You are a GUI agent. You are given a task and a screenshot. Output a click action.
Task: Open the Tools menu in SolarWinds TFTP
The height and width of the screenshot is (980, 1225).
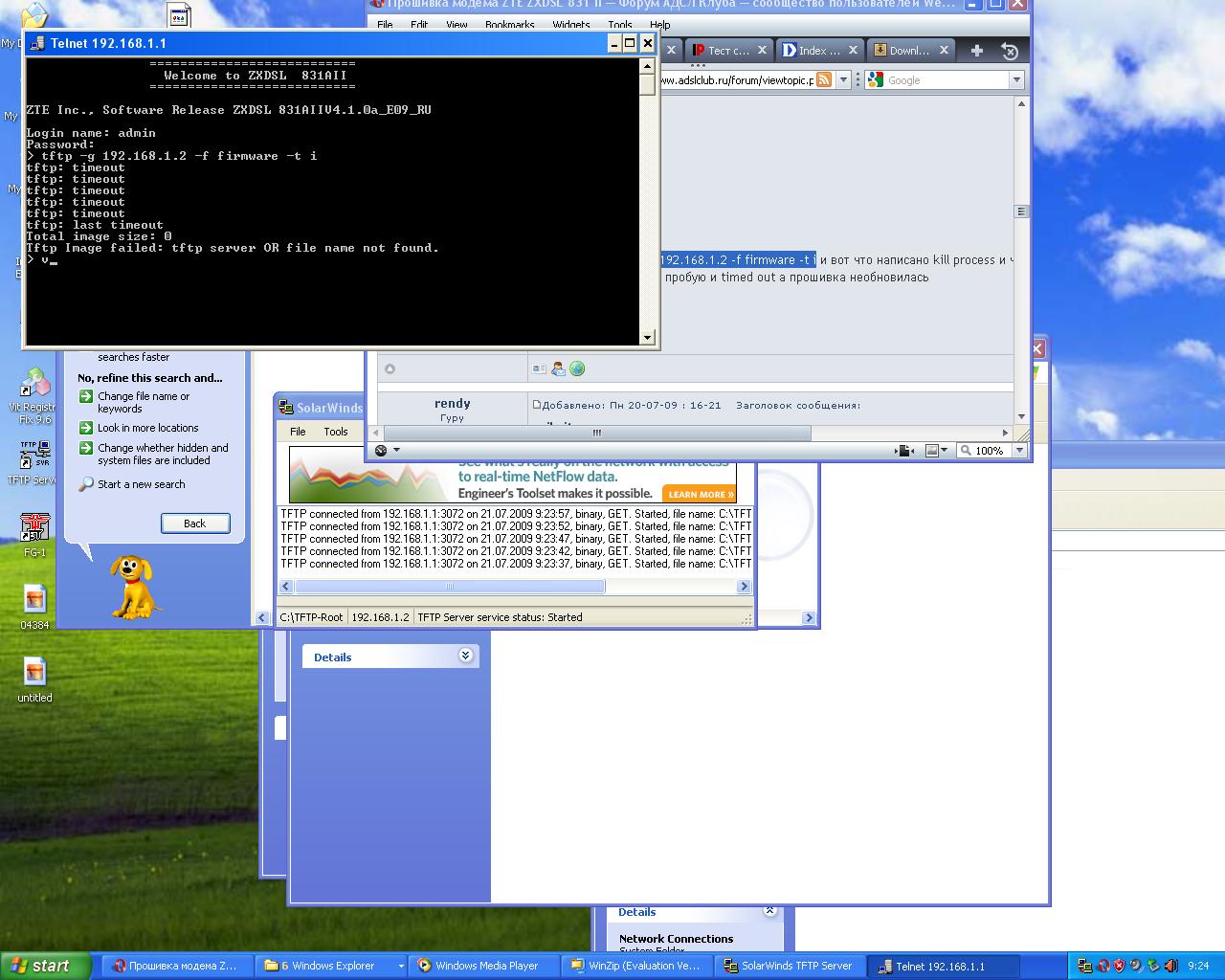pyautogui.click(x=335, y=432)
